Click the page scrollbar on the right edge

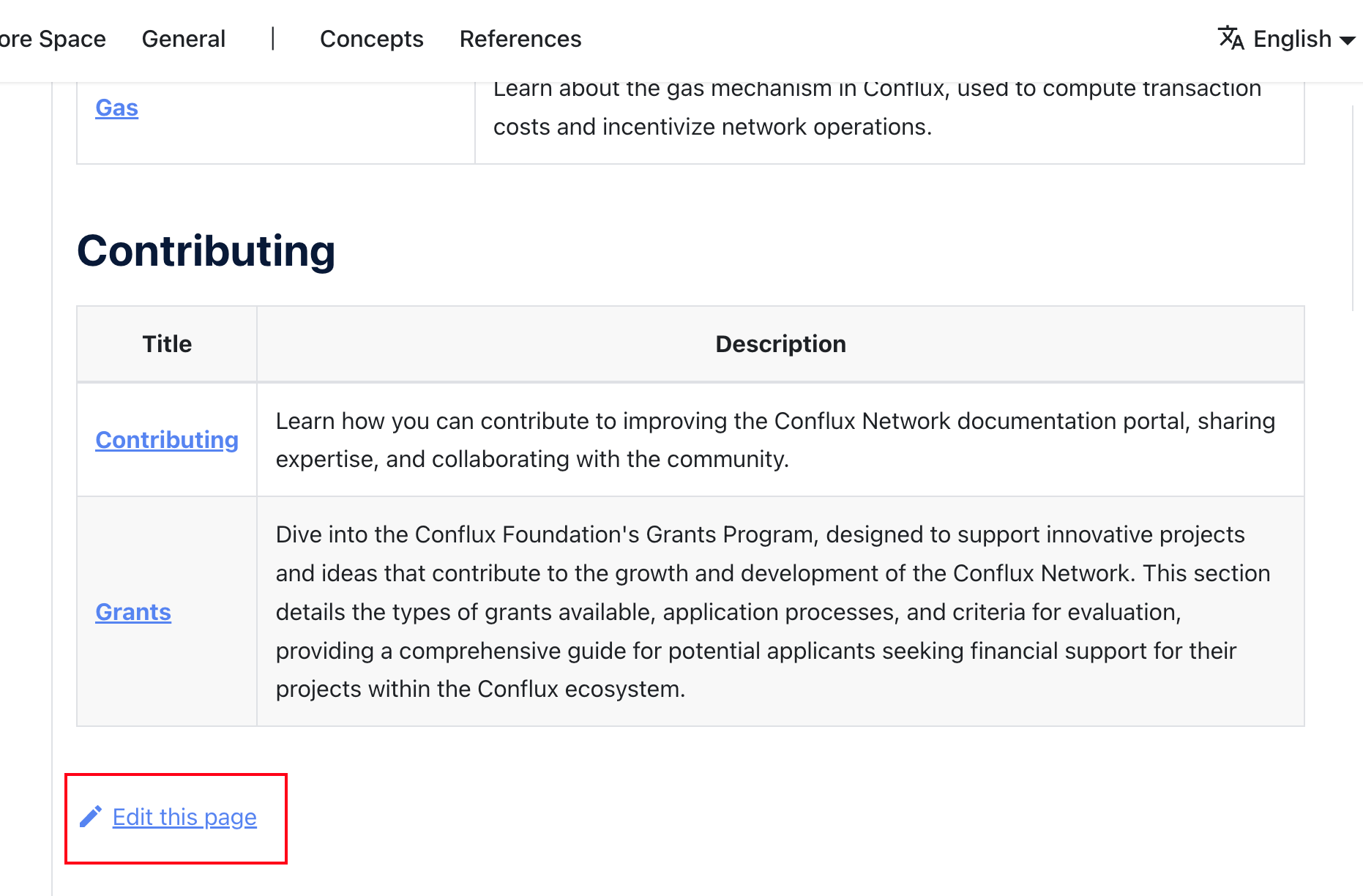[x=1353, y=209]
